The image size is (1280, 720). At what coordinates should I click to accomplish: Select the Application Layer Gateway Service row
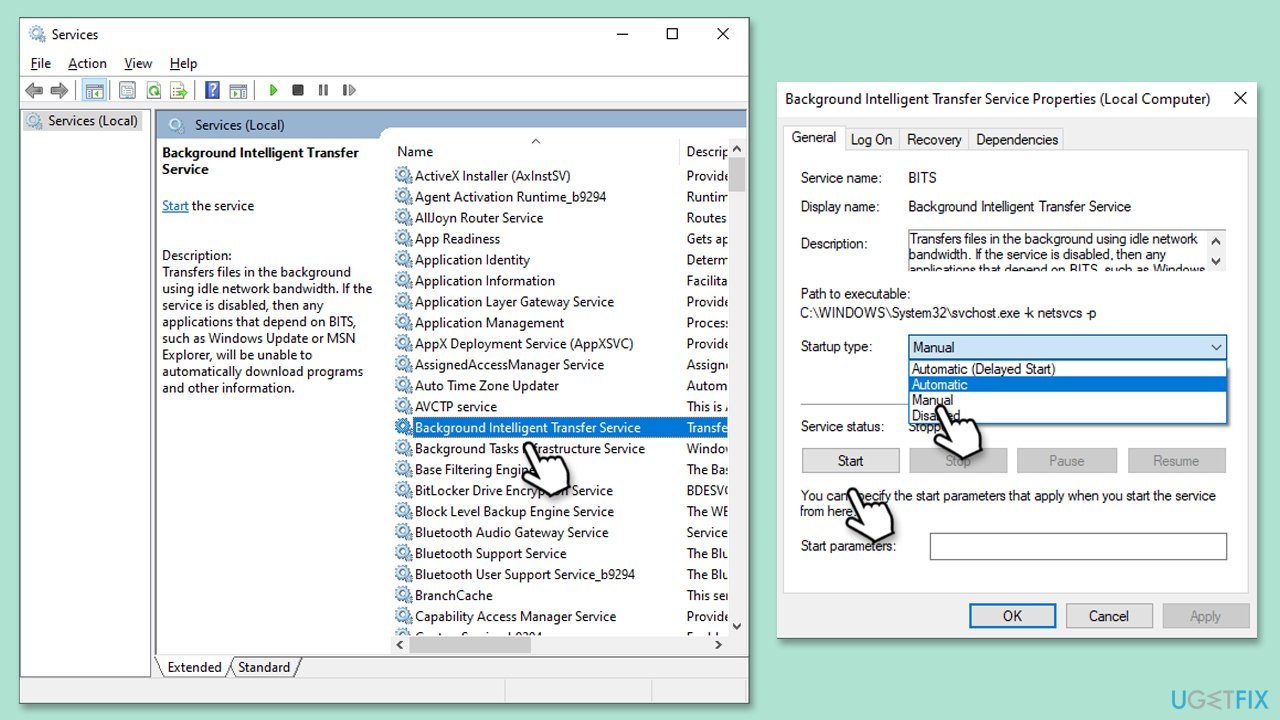(560, 302)
